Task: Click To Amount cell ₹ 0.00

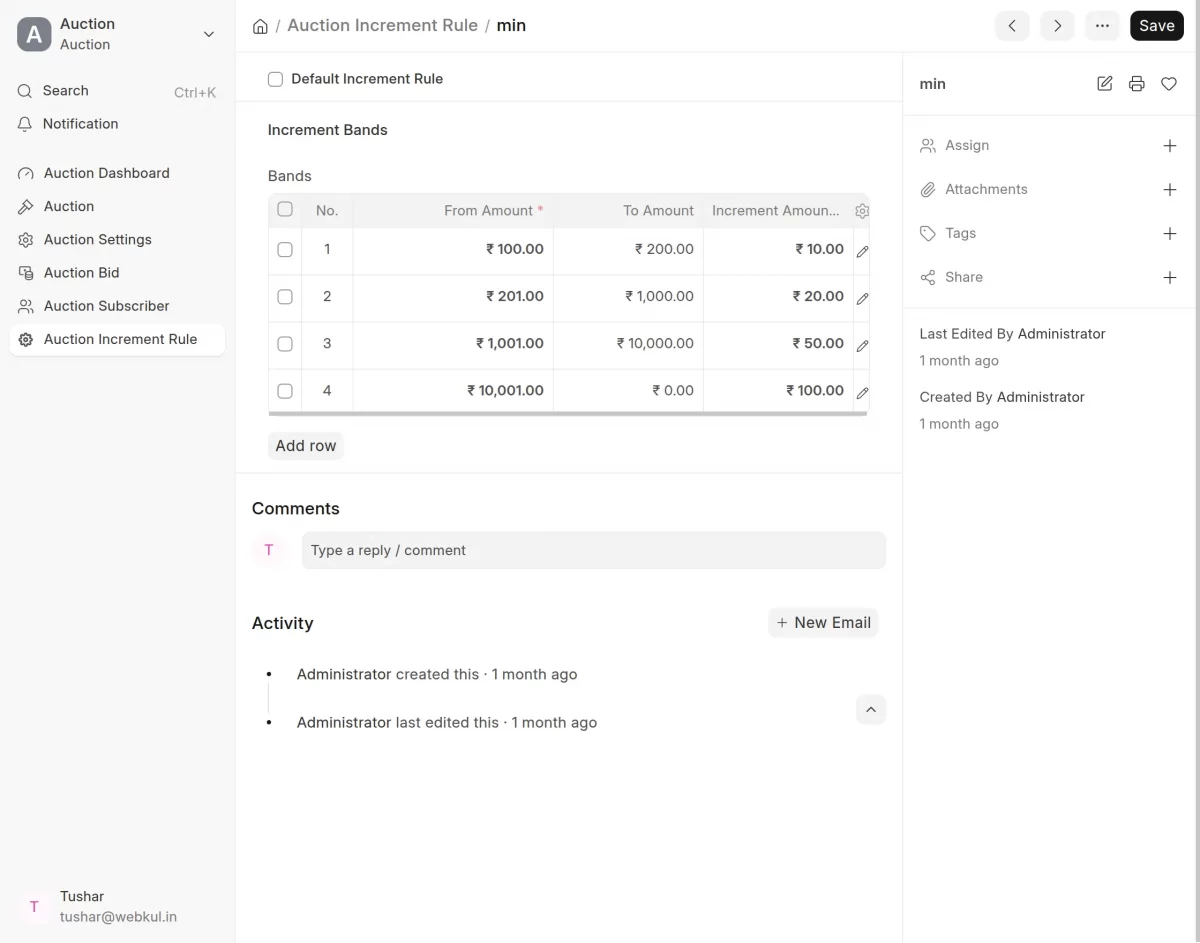Action: tap(628, 390)
